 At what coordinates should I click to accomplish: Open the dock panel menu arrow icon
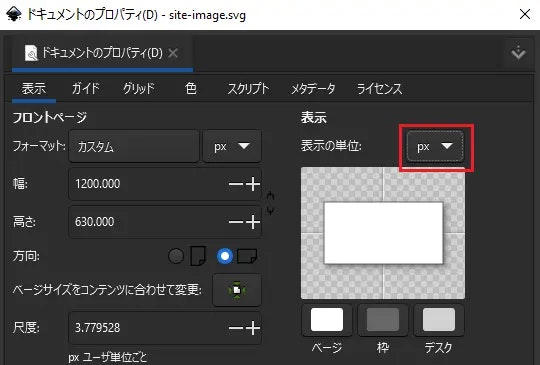point(518,53)
